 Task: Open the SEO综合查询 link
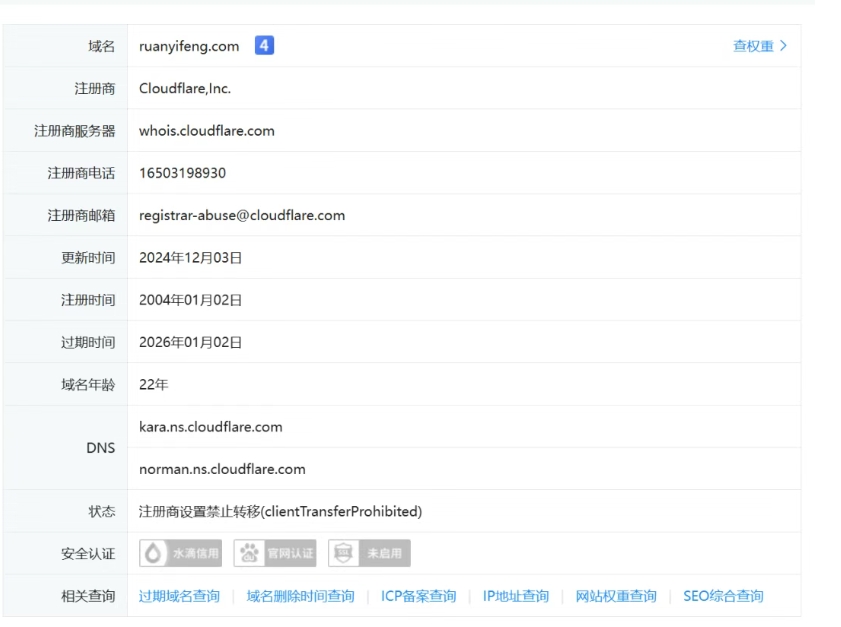(723, 596)
